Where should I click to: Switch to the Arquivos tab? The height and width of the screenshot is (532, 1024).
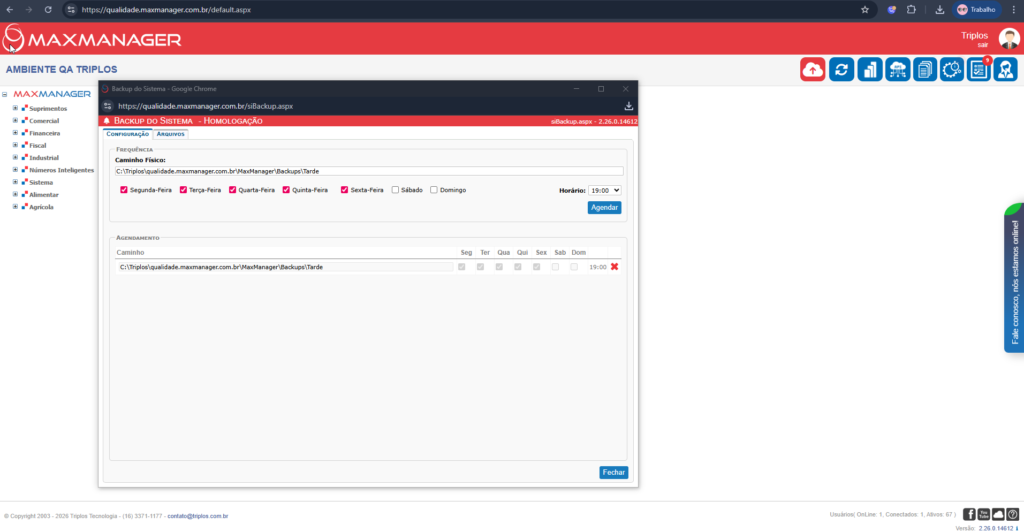coord(171,133)
